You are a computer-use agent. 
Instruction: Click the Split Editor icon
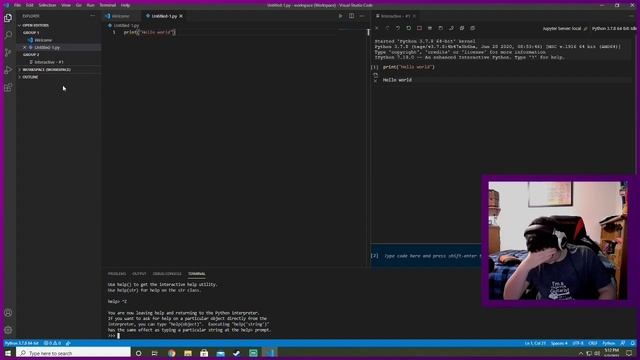coord(351,16)
